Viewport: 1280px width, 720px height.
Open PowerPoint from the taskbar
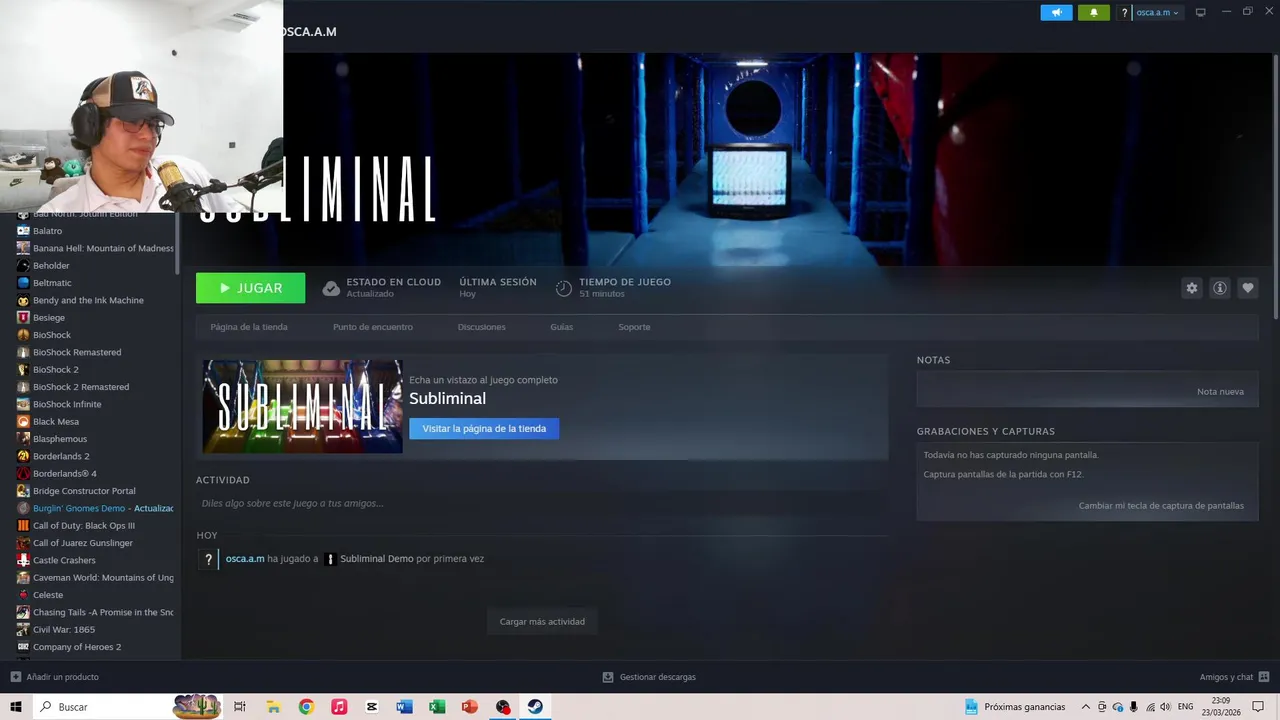pyautogui.click(x=470, y=707)
